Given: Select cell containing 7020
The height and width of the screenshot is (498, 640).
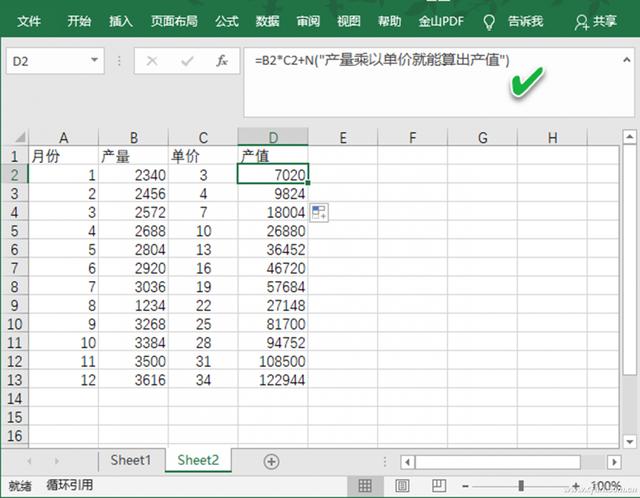Looking at the screenshot, I should (273, 175).
